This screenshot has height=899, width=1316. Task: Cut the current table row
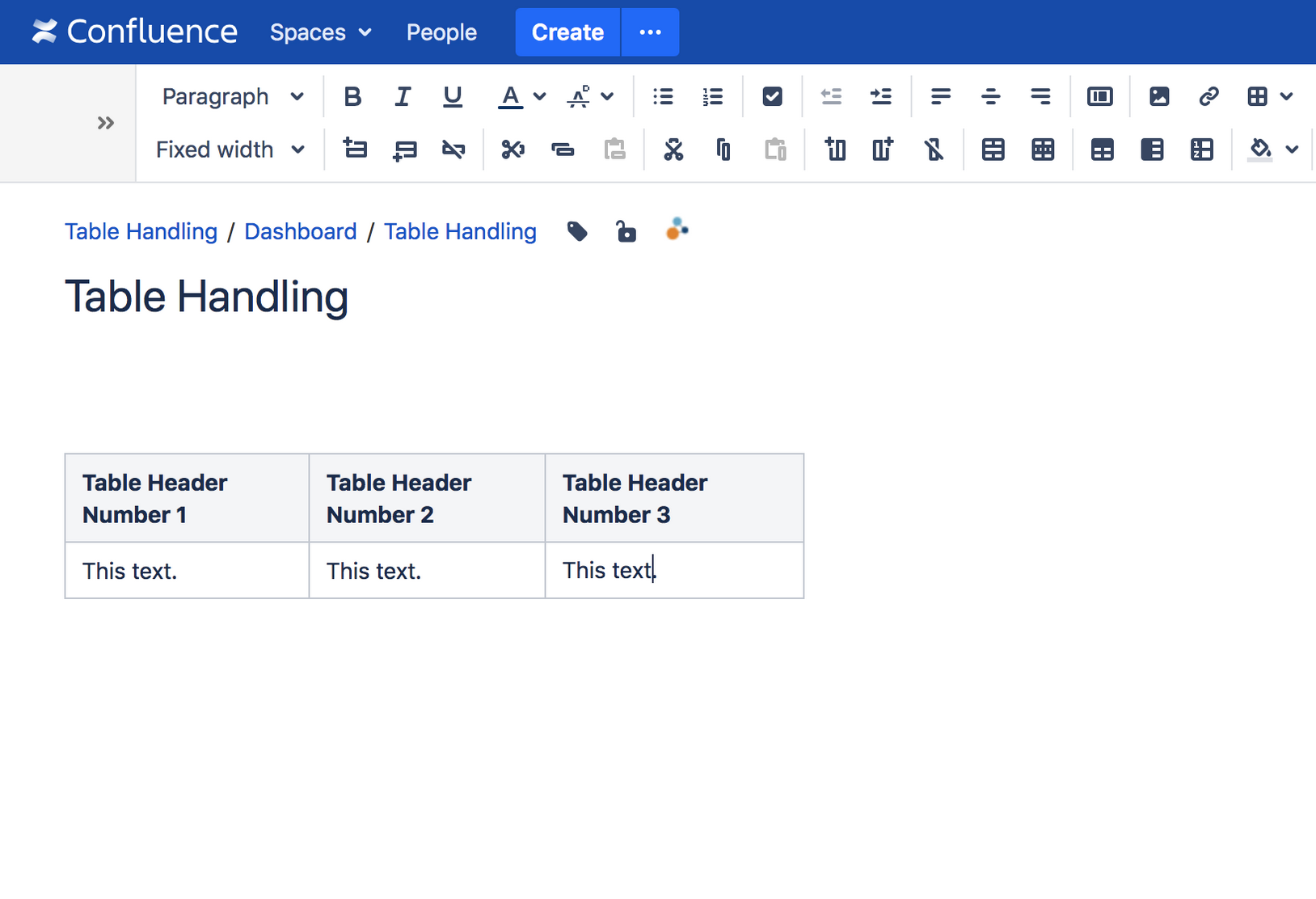click(512, 149)
